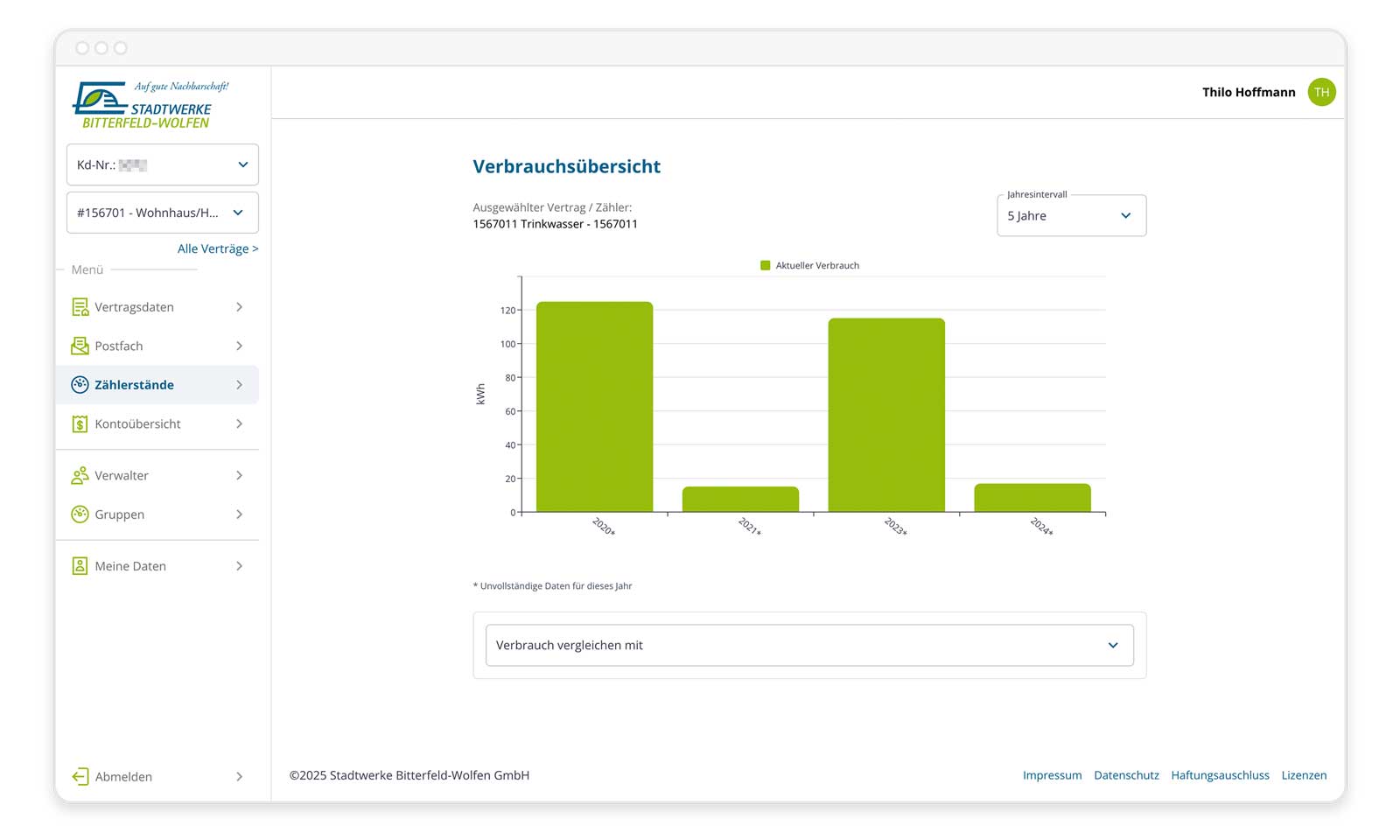1400x840 pixels.
Task: Open Verbrauch vergleichen mit dropdown
Action: [808, 646]
